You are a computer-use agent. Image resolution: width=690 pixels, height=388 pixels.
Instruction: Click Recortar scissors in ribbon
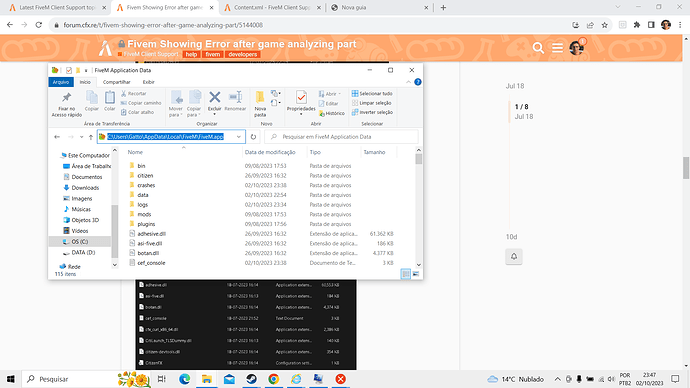134,94
